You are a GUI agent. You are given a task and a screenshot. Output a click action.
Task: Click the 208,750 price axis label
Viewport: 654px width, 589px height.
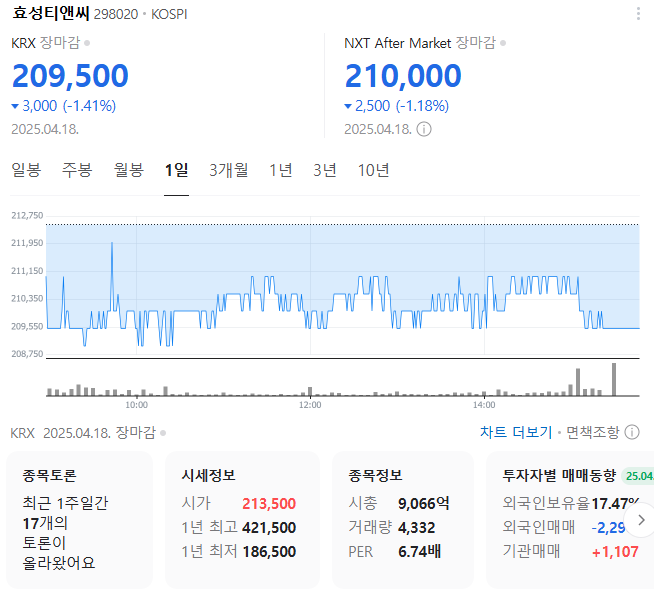click(x=27, y=354)
